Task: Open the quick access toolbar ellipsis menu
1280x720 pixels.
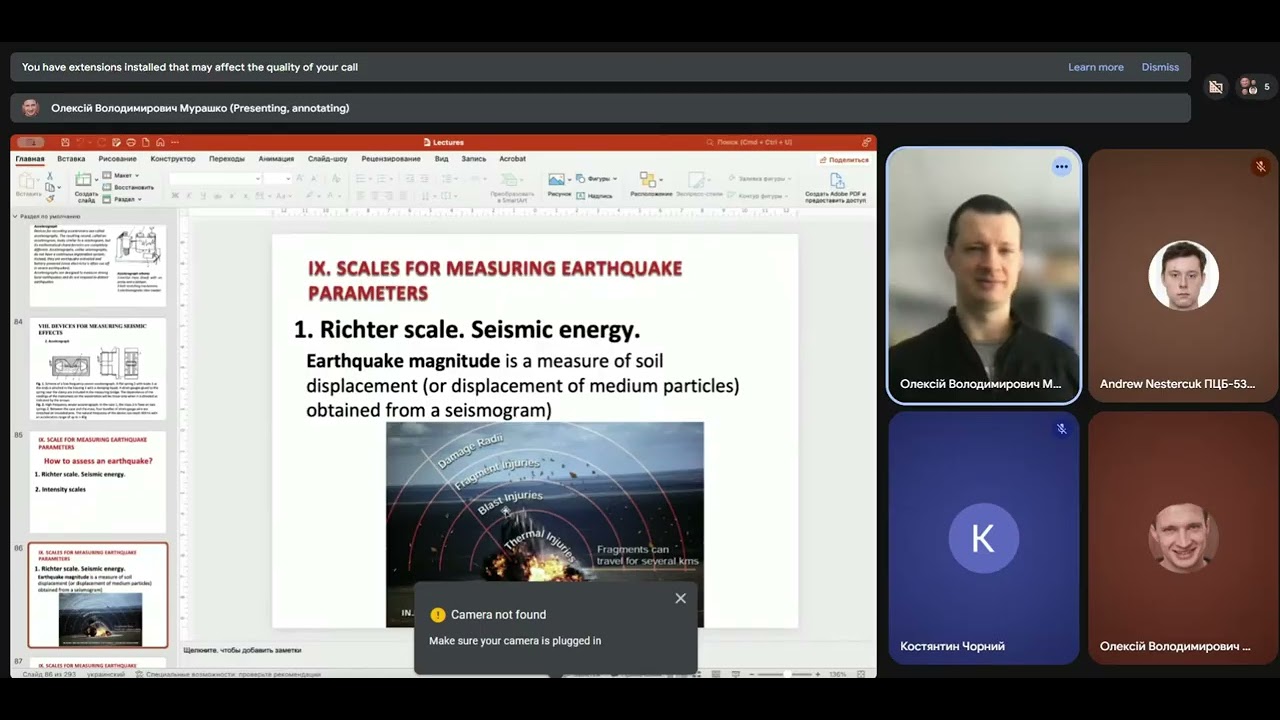Action: coord(175,142)
